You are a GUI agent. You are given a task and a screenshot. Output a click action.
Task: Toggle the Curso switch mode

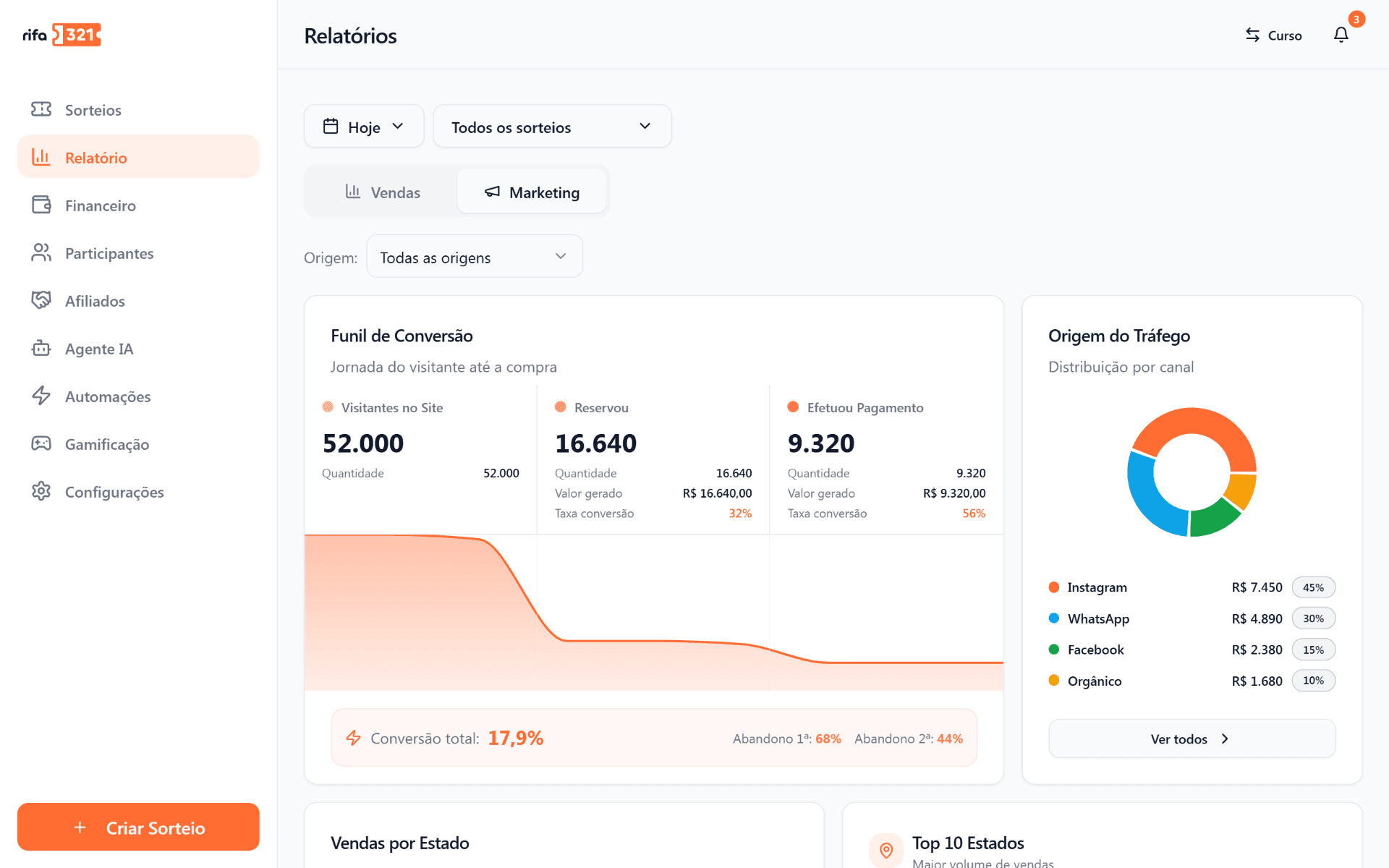[x=1273, y=35]
